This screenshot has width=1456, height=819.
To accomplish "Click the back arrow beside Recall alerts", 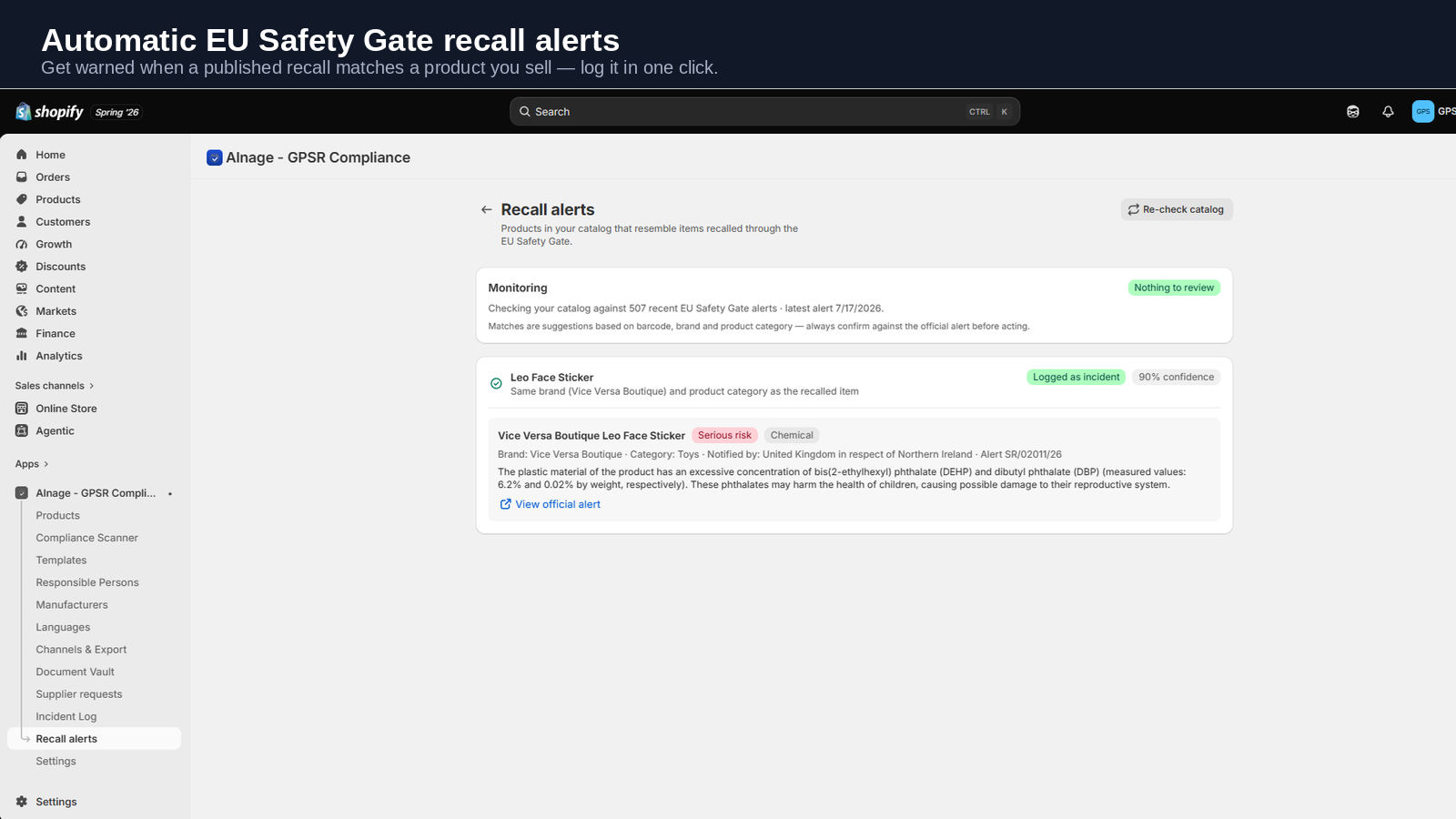I will click(x=486, y=209).
